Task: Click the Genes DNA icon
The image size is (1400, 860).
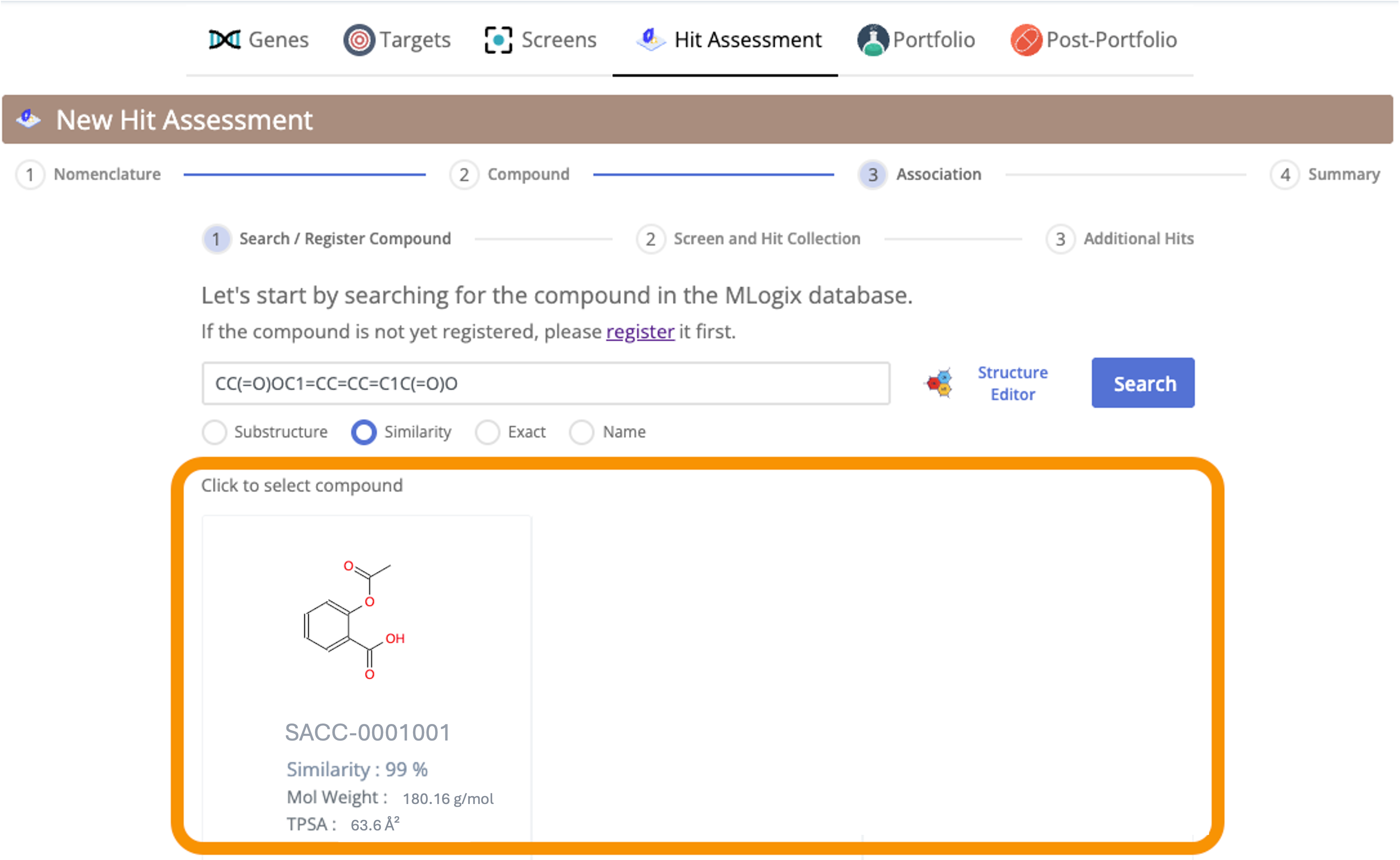Action: (x=225, y=40)
